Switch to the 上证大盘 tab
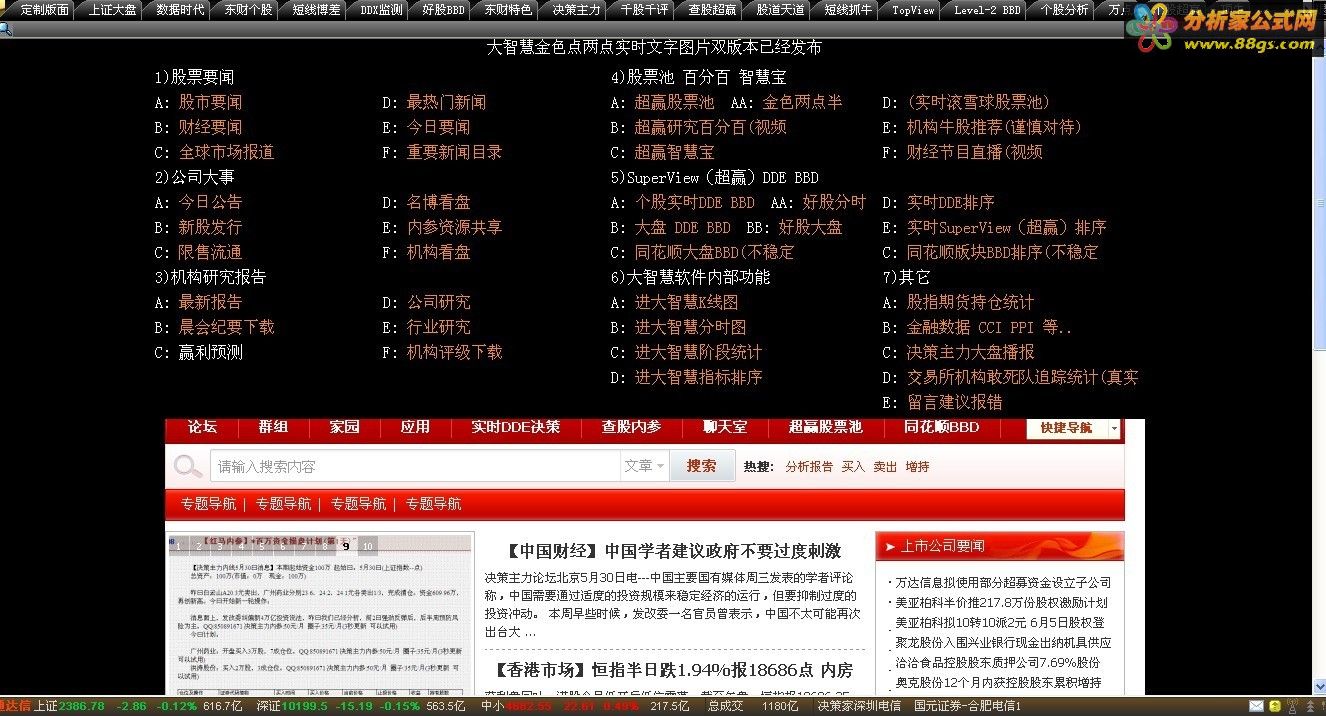 (112, 10)
